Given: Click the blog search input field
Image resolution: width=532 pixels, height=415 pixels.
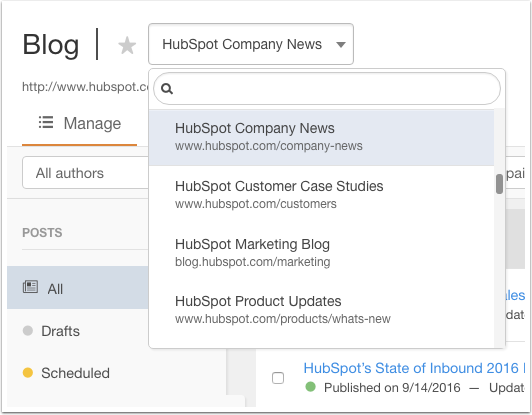Looking at the screenshot, I should click(x=327, y=89).
